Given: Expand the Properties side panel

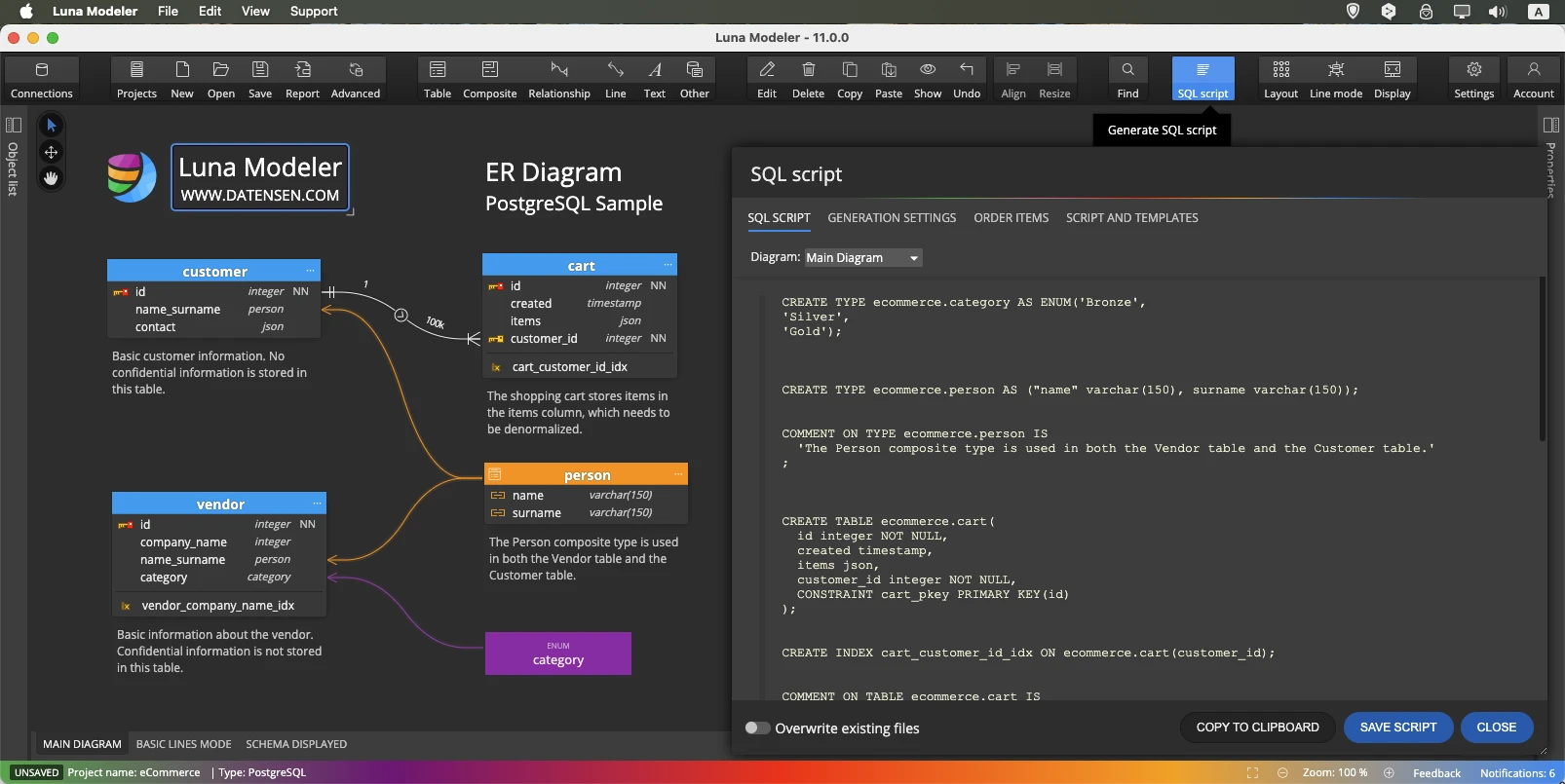Looking at the screenshot, I should coord(1551,156).
